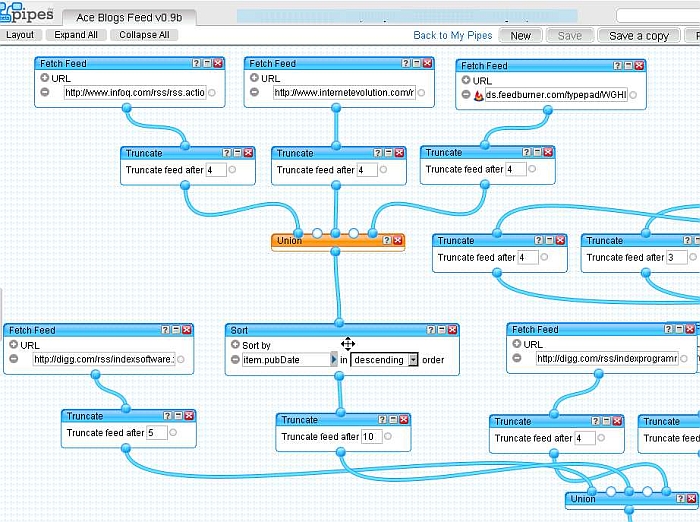Viewport: 700px width, 522px height.
Task: Click the Truncate feed after 5 number field
Action: click(157, 432)
